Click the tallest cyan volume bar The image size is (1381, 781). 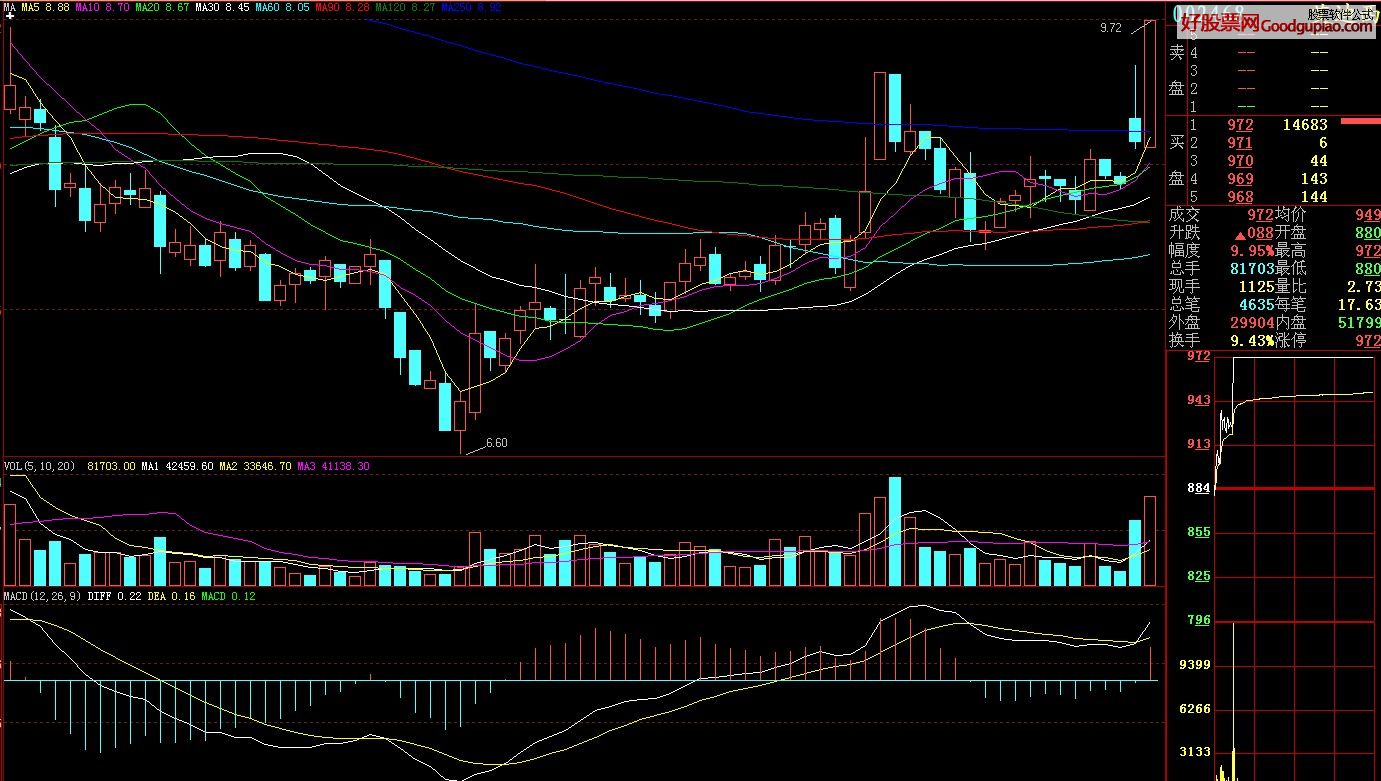click(x=895, y=531)
